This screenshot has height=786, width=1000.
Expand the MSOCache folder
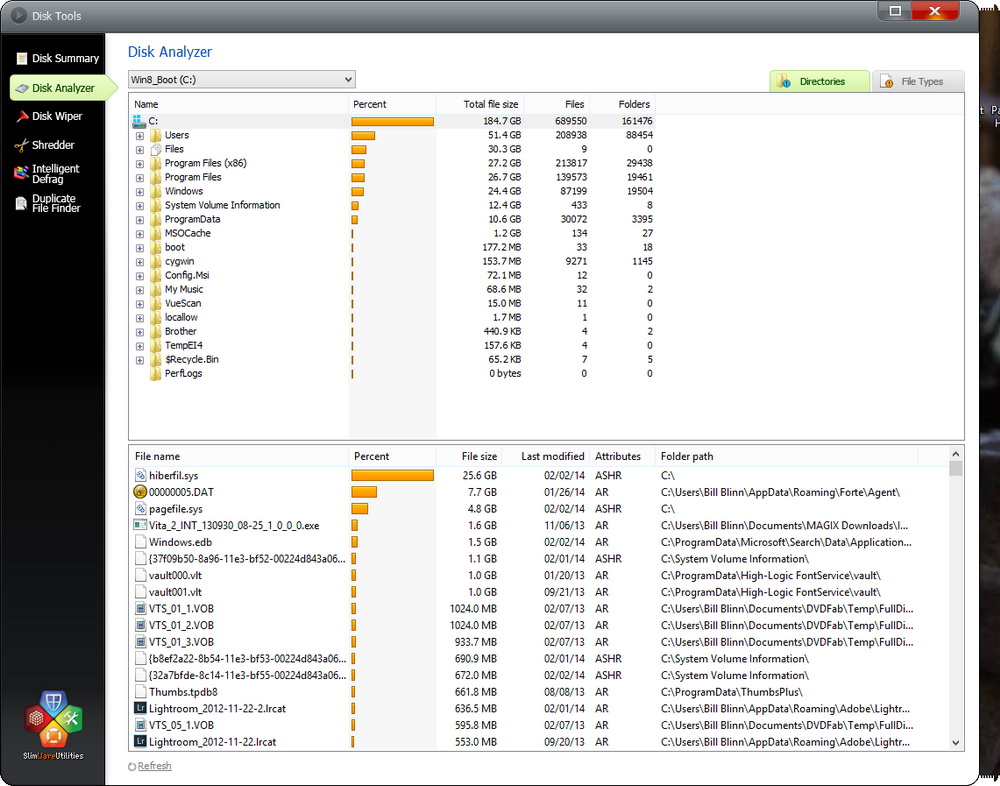pos(140,234)
